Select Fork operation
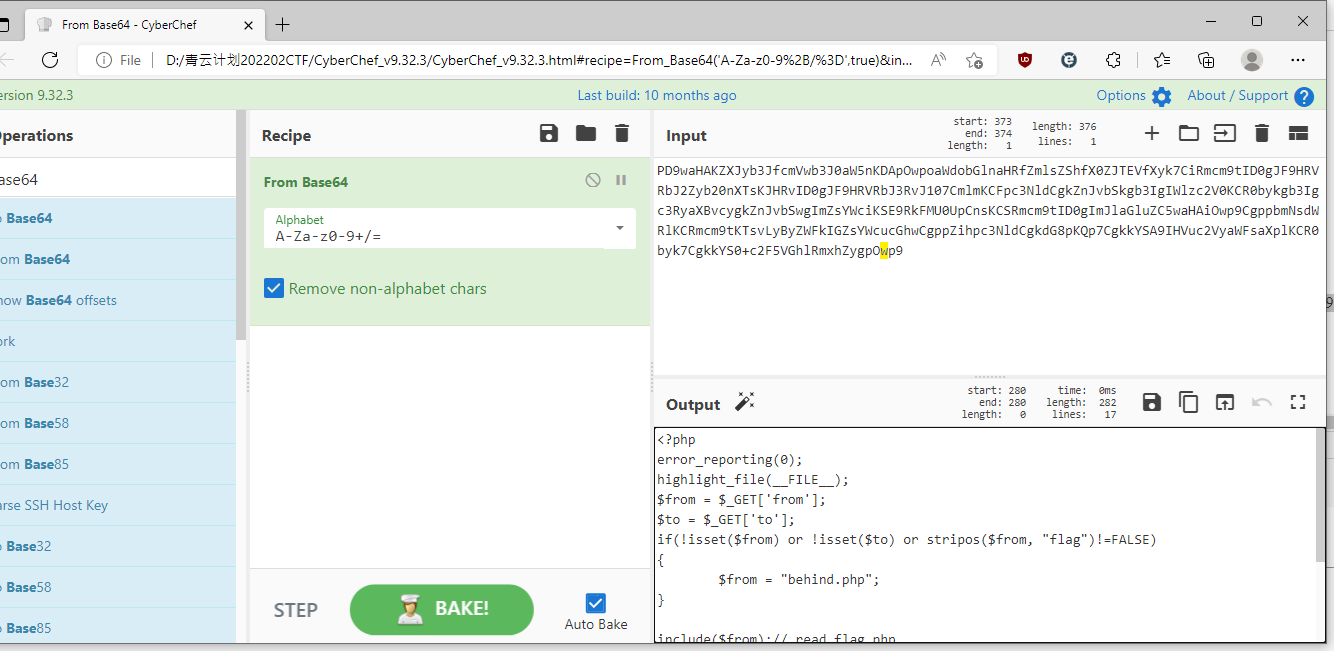 coord(117,341)
